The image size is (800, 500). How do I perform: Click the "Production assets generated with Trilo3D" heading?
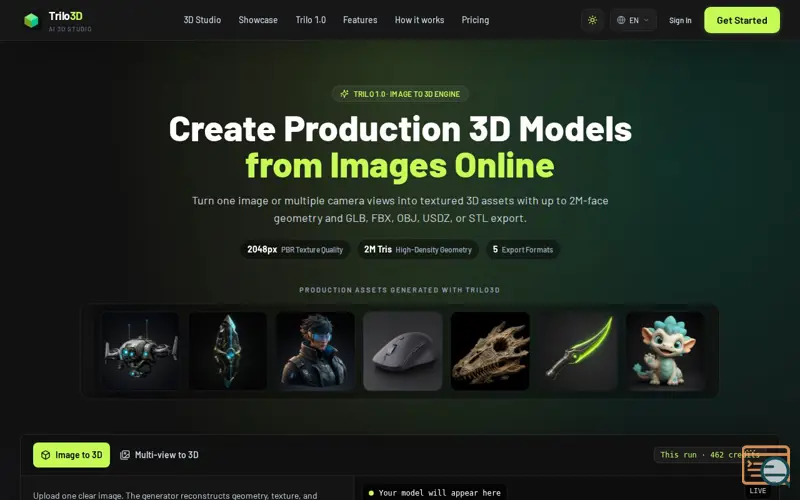click(x=399, y=290)
